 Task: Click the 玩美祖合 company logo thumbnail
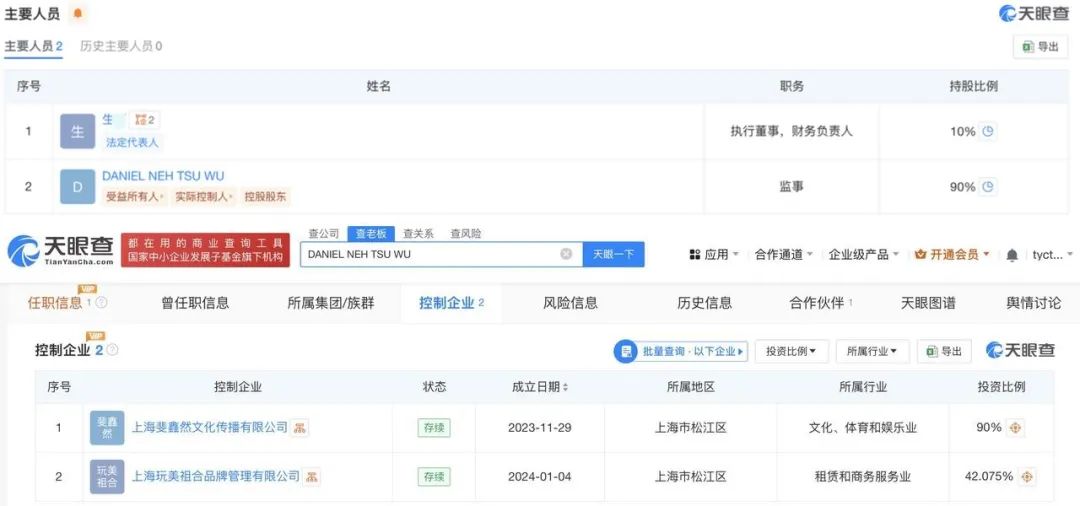[x=107, y=476]
